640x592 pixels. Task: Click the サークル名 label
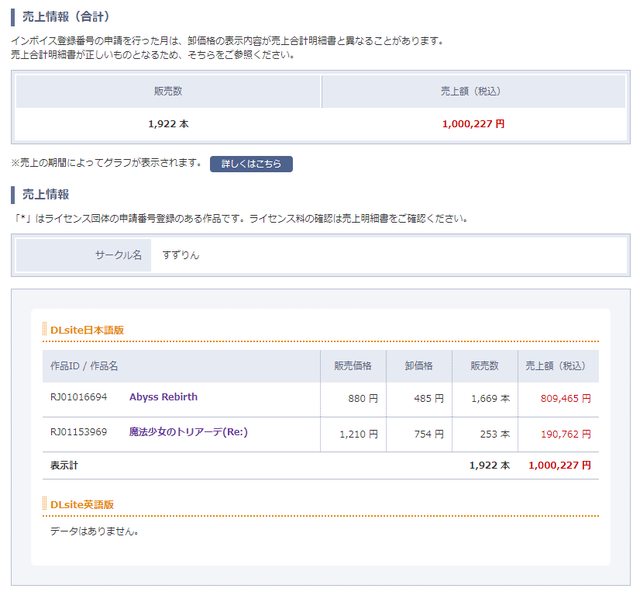coord(118,255)
